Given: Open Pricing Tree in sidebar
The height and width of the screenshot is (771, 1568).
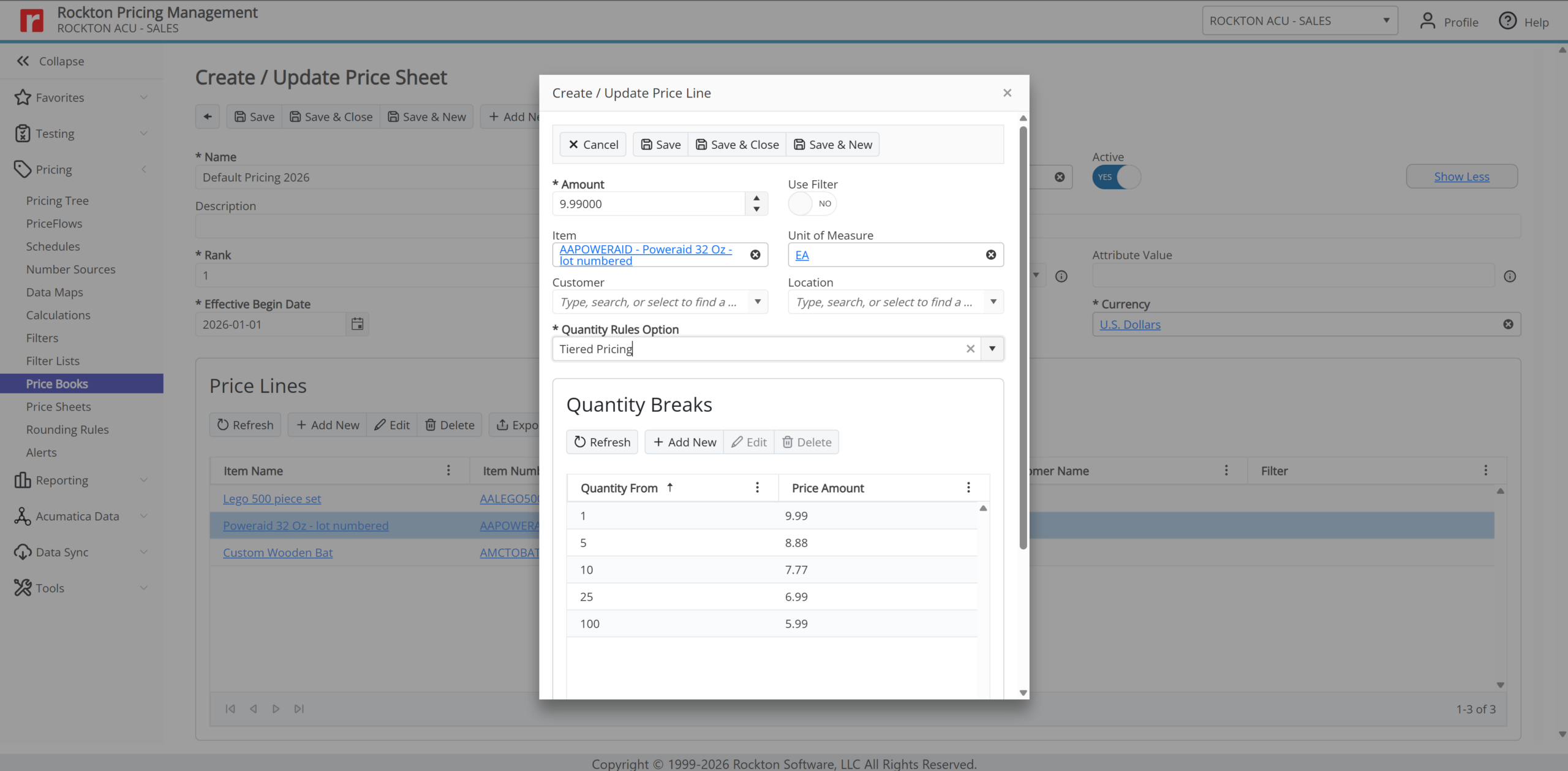Looking at the screenshot, I should pyautogui.click(x=58, y=200).
